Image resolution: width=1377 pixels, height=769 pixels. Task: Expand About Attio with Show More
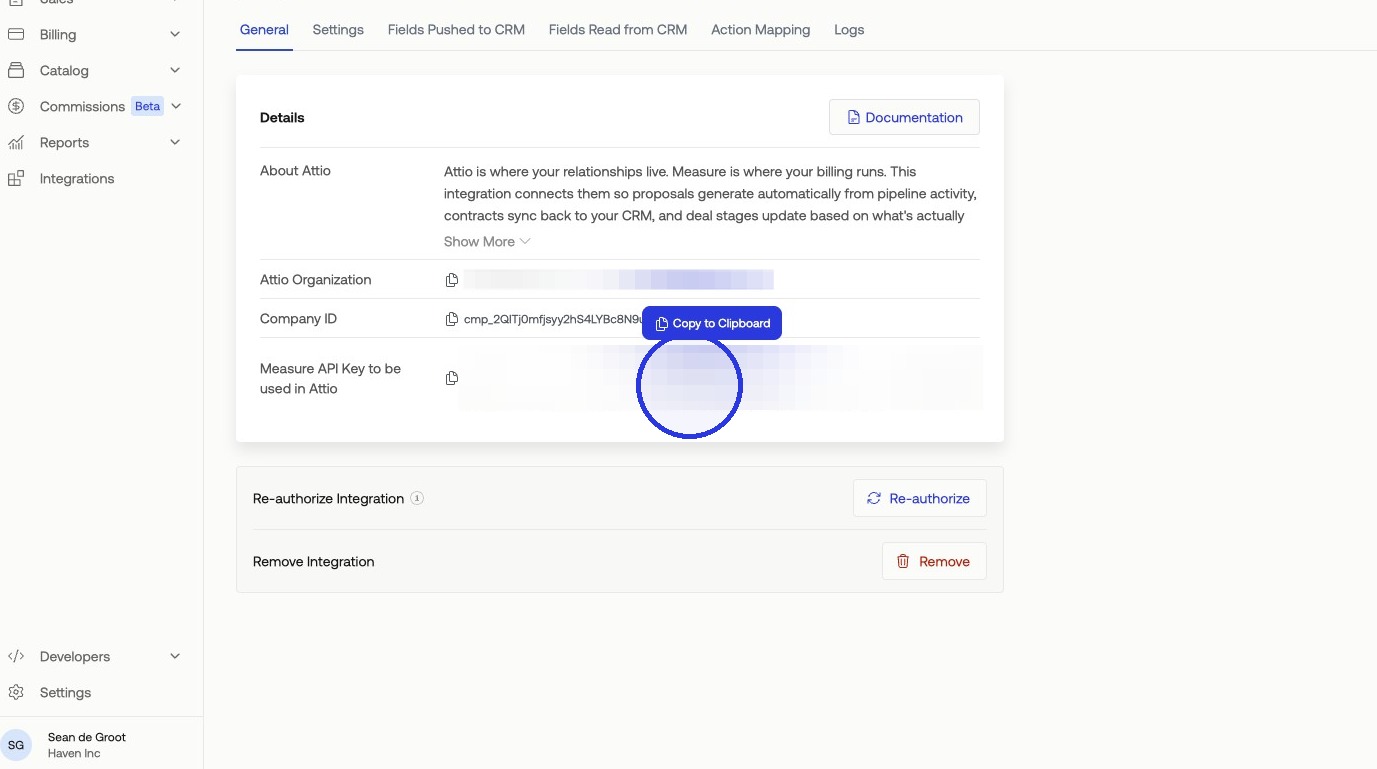[487, 241]
